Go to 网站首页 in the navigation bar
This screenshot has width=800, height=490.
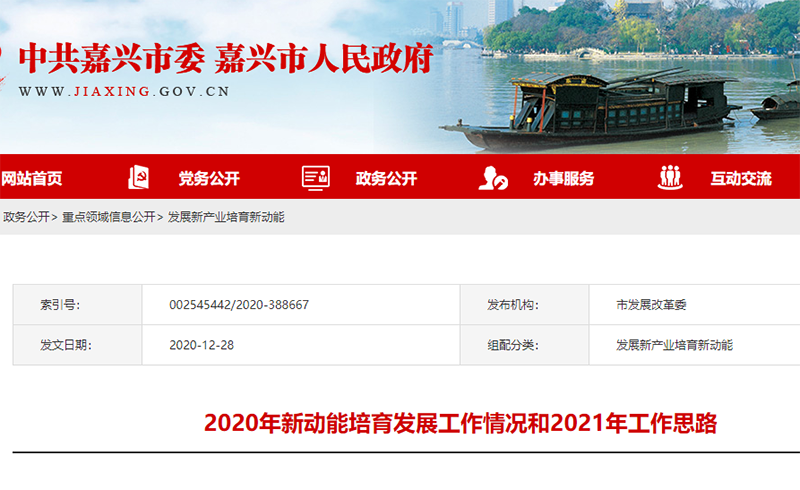[31, 179]
